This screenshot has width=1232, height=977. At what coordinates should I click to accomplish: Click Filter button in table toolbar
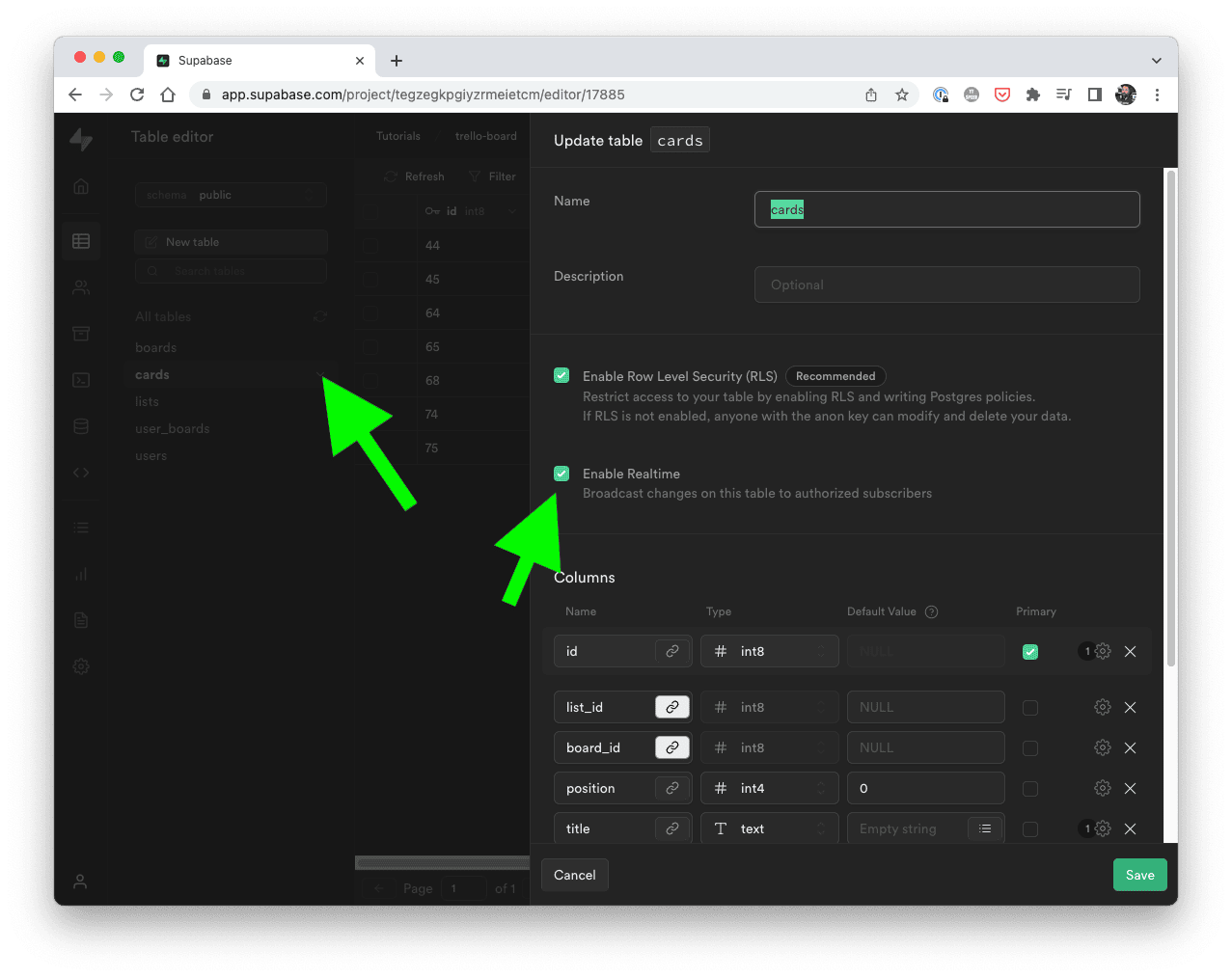(492, 176)
